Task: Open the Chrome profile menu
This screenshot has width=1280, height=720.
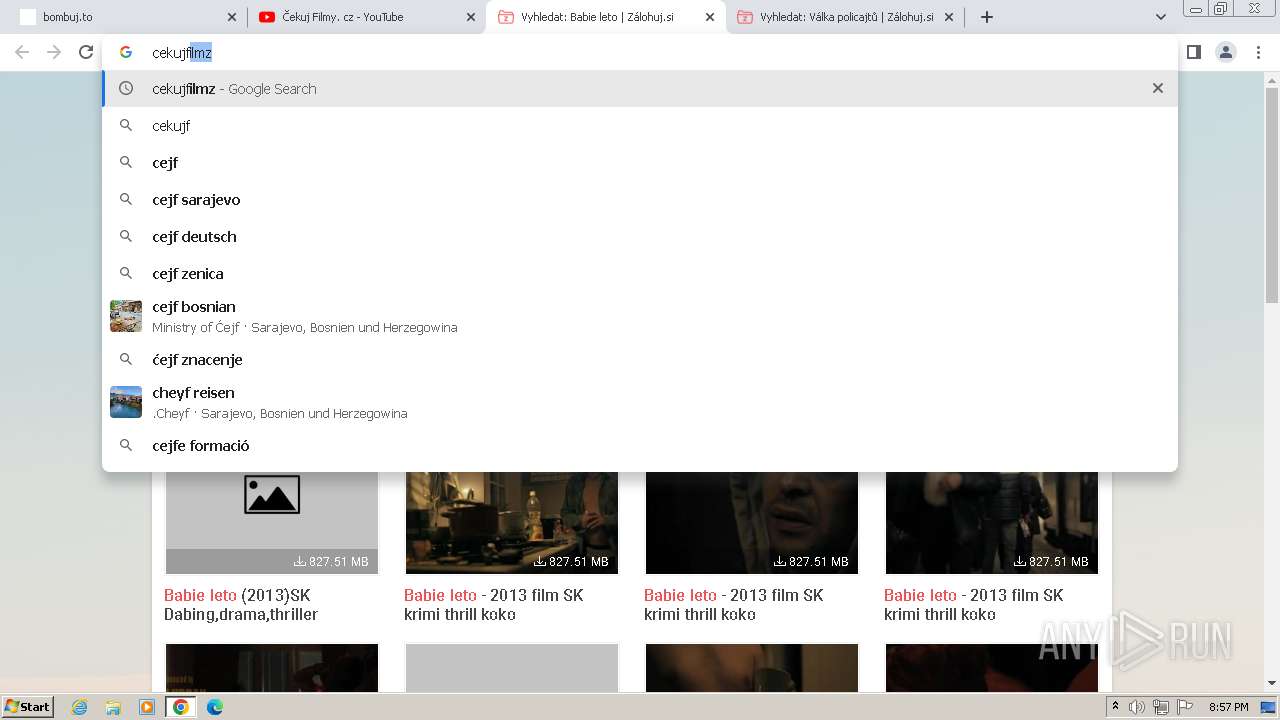Action: 1226,52
